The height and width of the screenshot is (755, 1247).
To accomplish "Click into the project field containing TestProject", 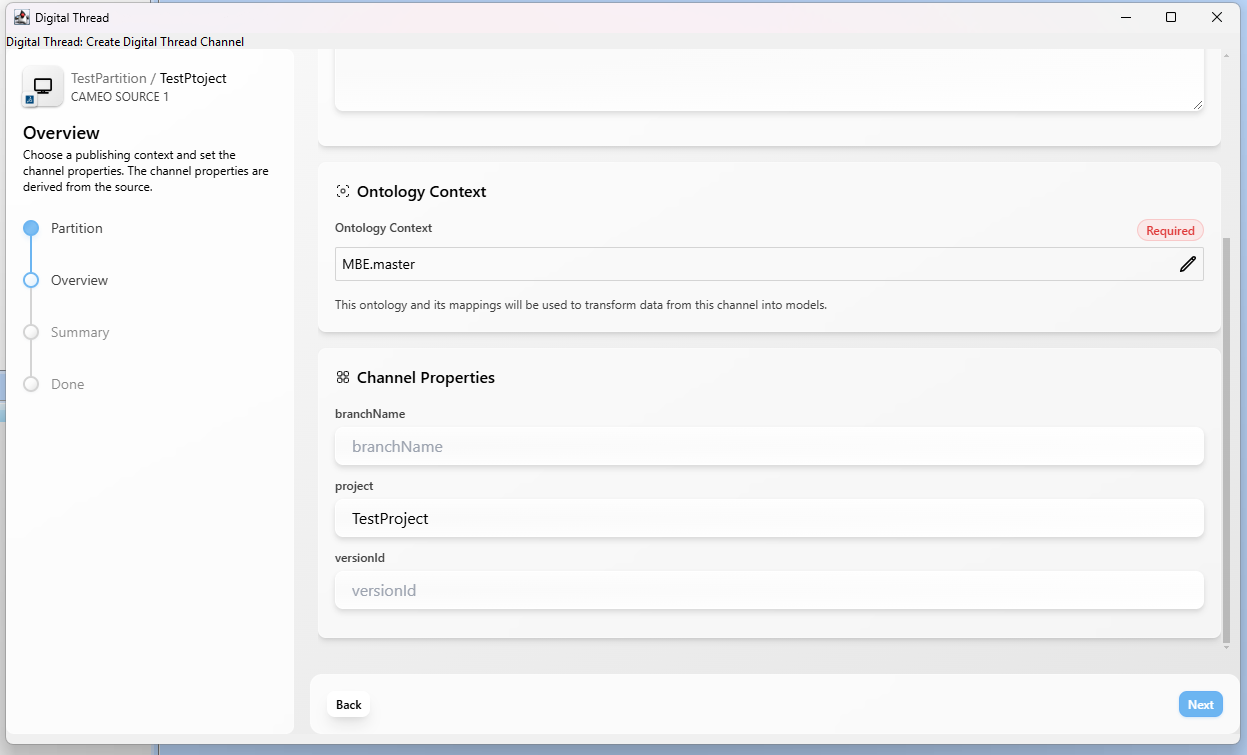I will tap(768, 518).
